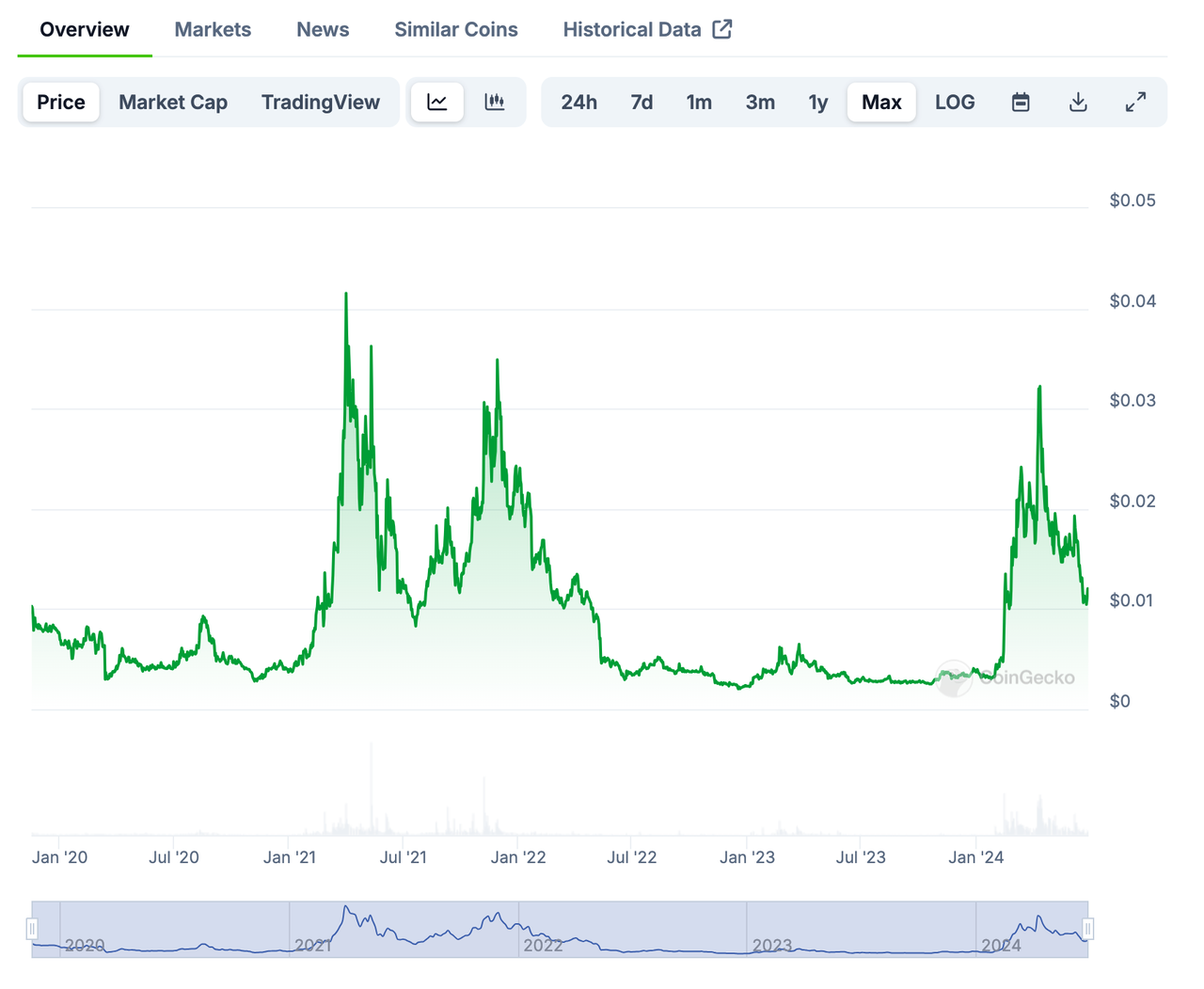1204x989 pixels.
Task: Select the line chart icon
Action: [x=436, y=102]
